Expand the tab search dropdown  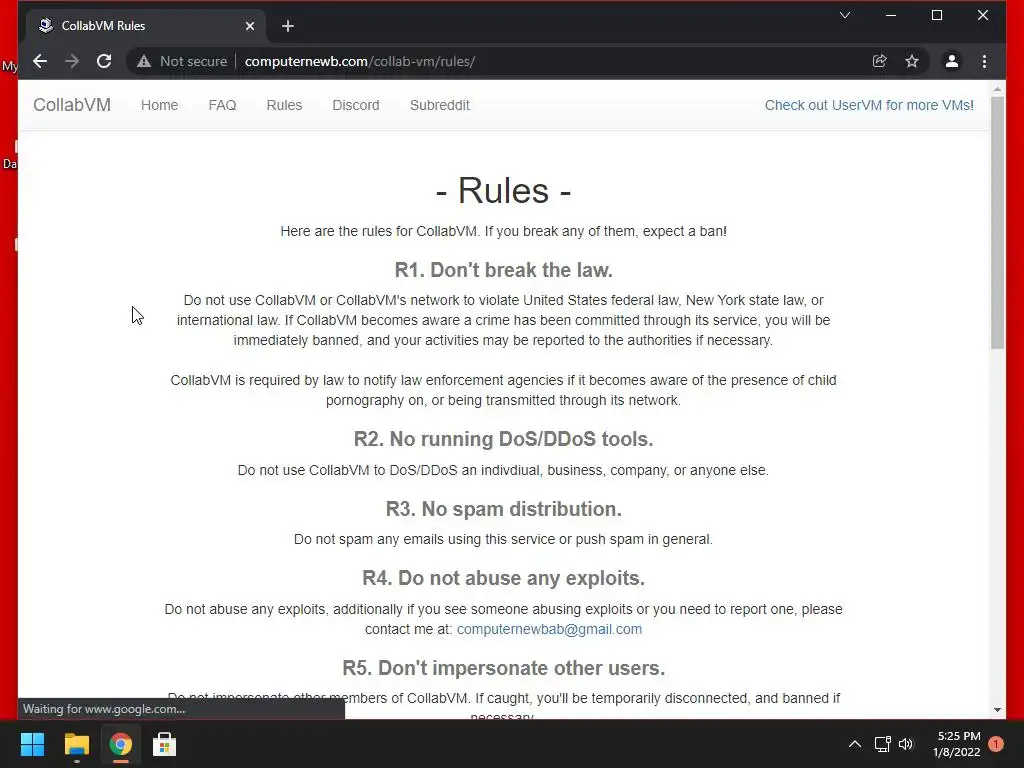coord(844,15)
